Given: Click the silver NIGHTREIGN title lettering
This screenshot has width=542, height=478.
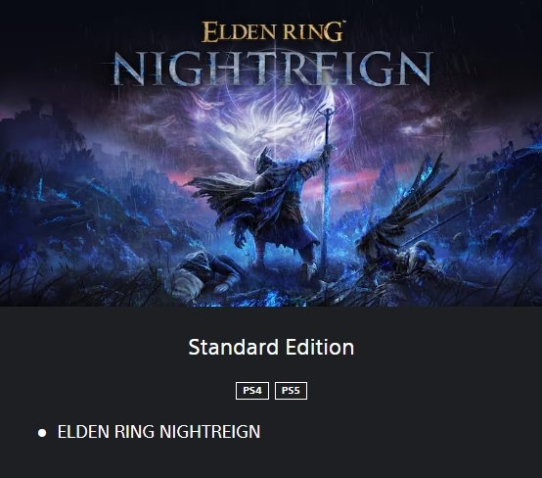Looking at the screenshot, I should click(x=272, y=68).
